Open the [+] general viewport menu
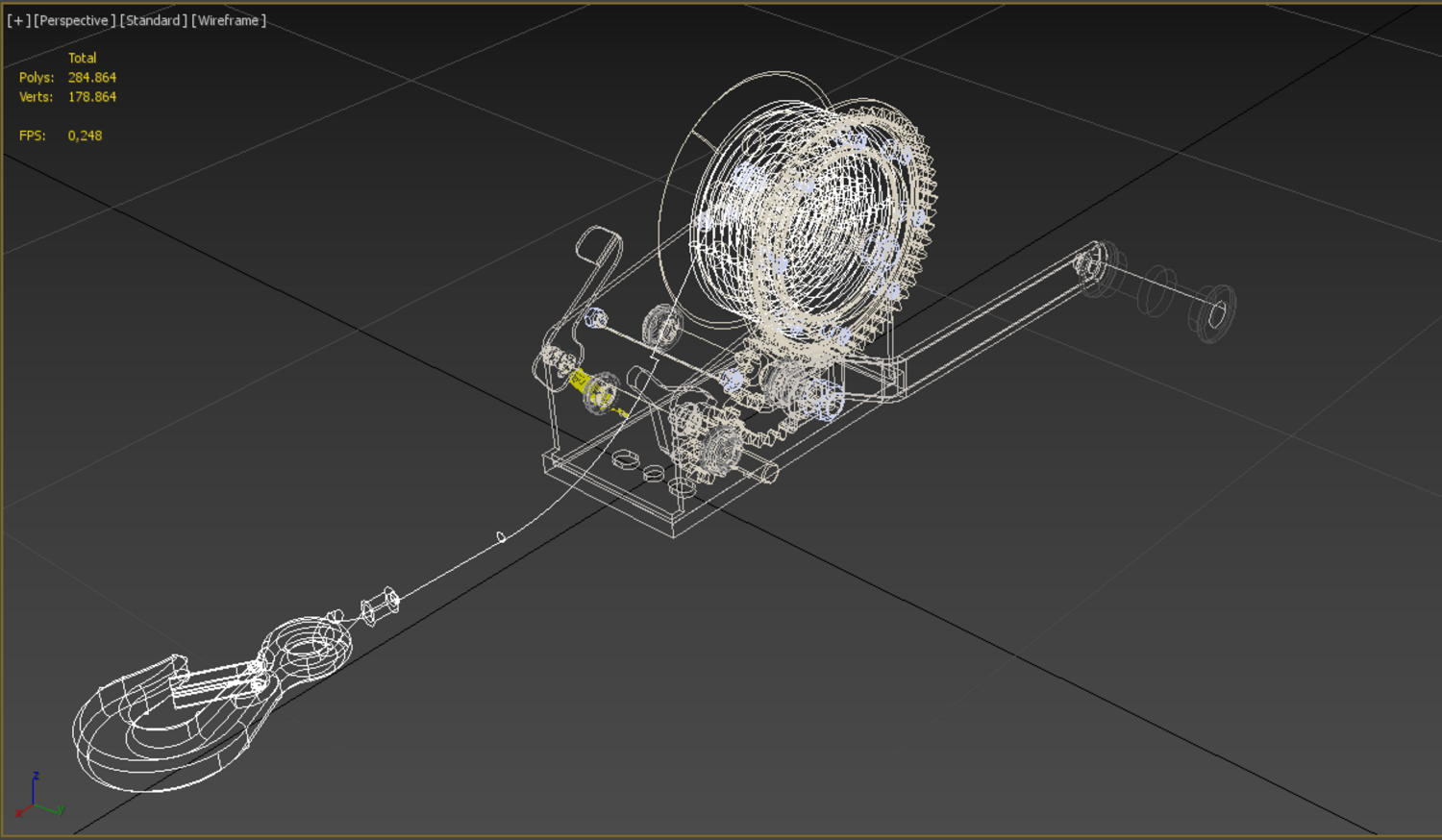This screenshot has width=1442, height=840. [18, 20]
